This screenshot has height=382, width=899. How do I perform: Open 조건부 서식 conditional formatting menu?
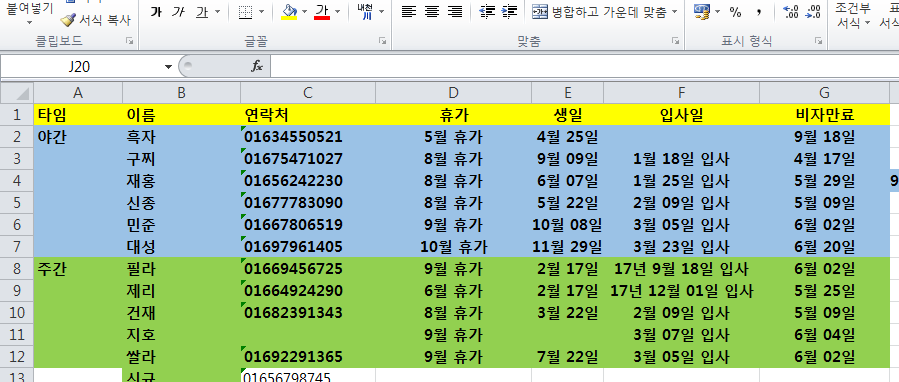[853, 15]
